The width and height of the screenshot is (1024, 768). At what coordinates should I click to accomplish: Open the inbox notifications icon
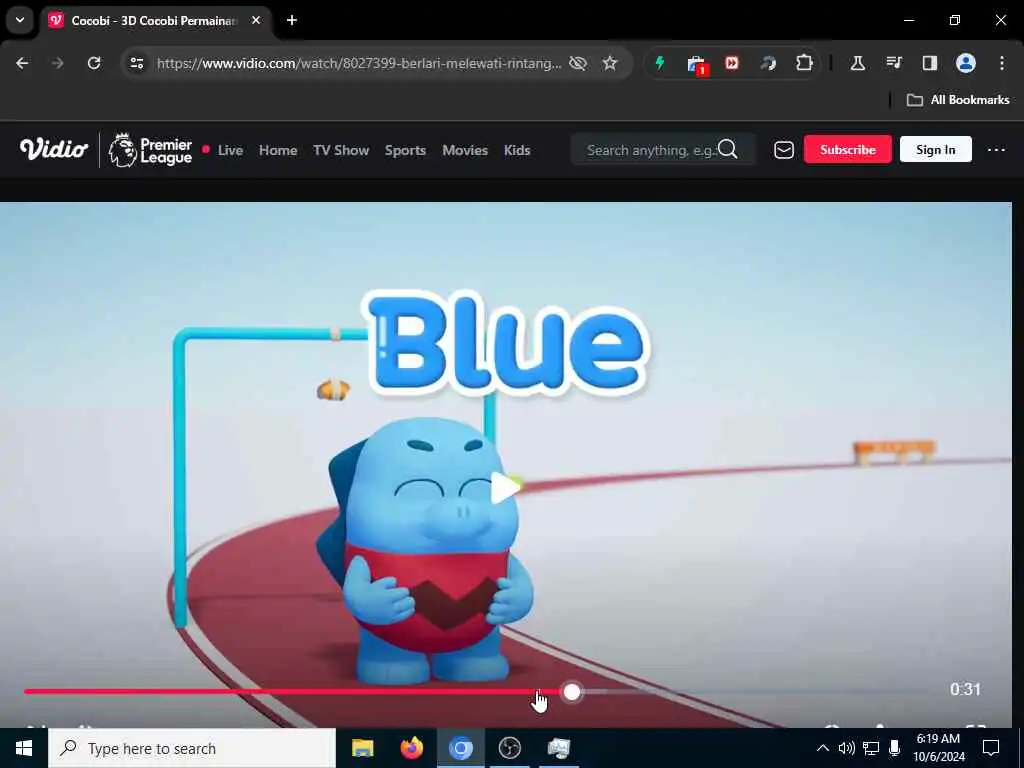784,150
